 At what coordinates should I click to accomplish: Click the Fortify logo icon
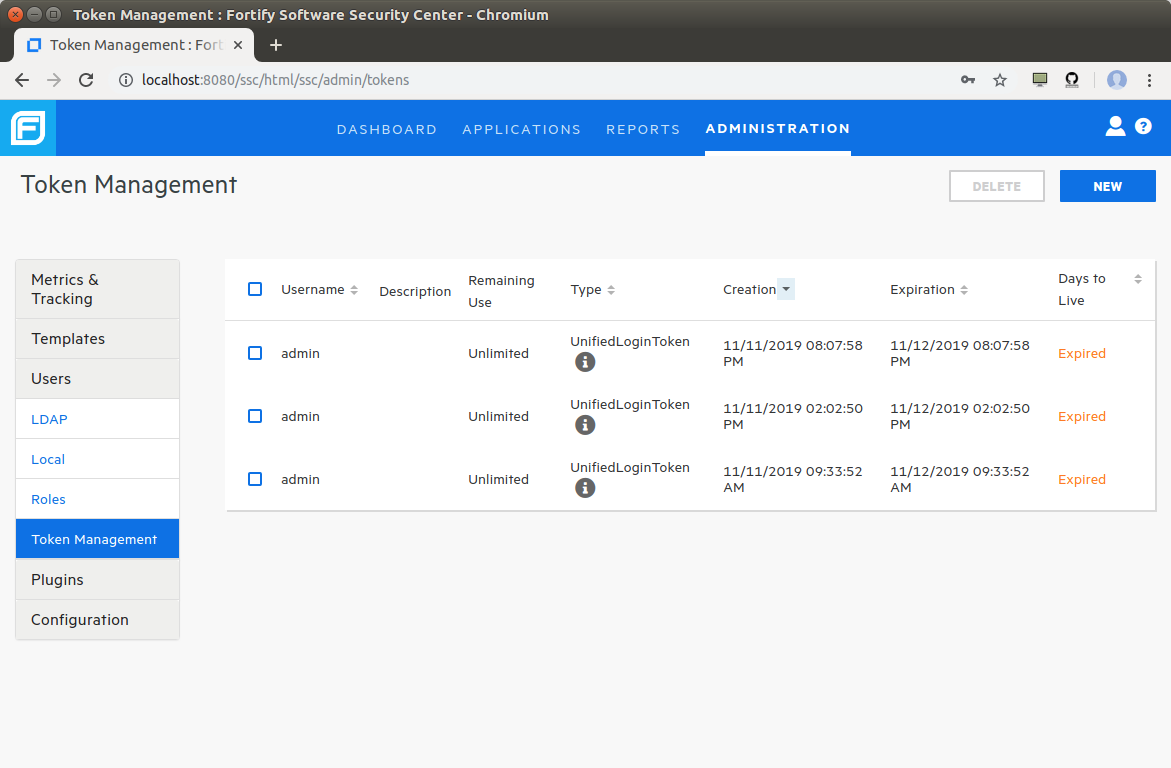pyautogui.click(x=28, y=128)
